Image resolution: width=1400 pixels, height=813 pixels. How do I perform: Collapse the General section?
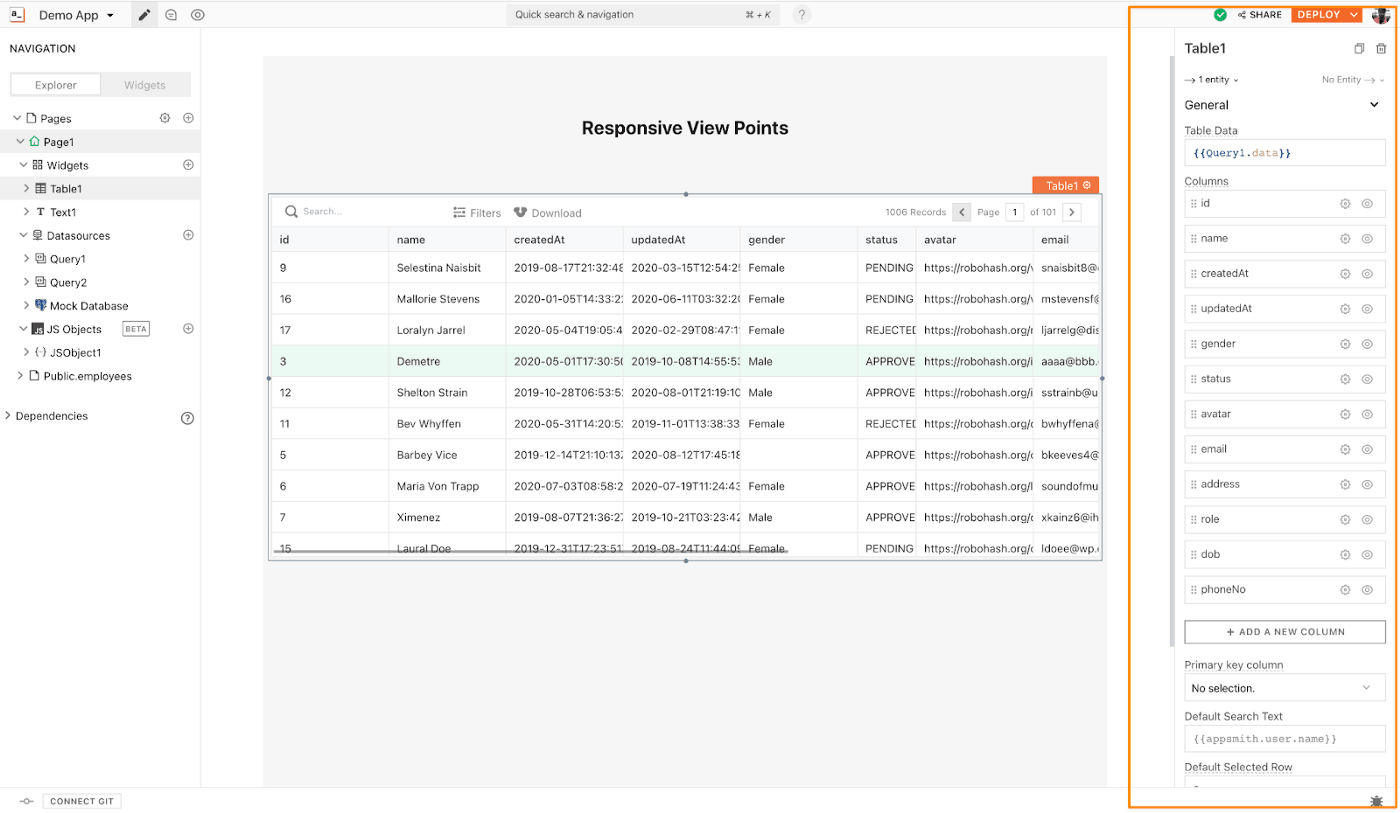pyautogui.click(x=1374, y=105)
